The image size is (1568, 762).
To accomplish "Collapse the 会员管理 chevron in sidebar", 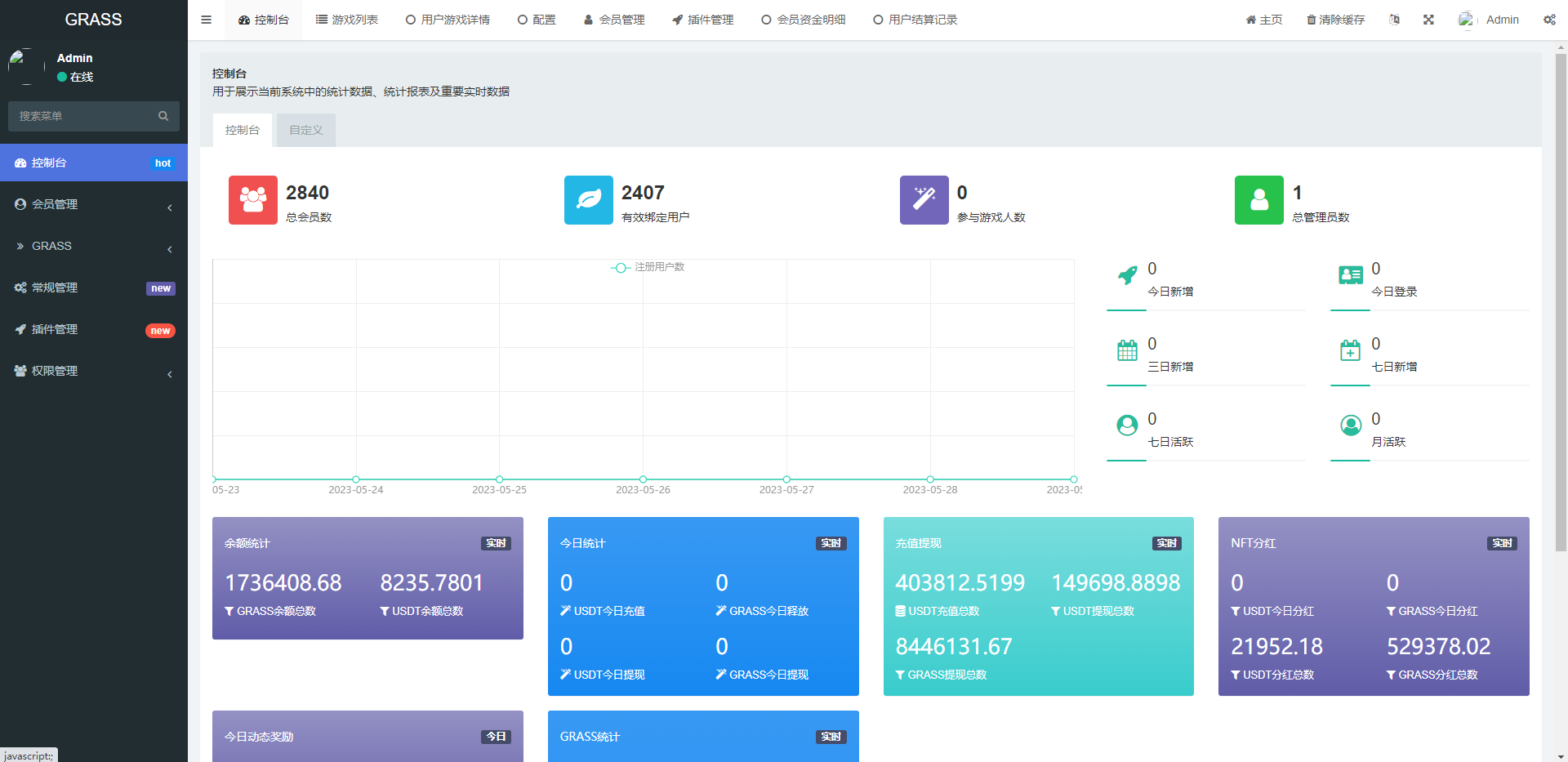I will tap(170, 207).
